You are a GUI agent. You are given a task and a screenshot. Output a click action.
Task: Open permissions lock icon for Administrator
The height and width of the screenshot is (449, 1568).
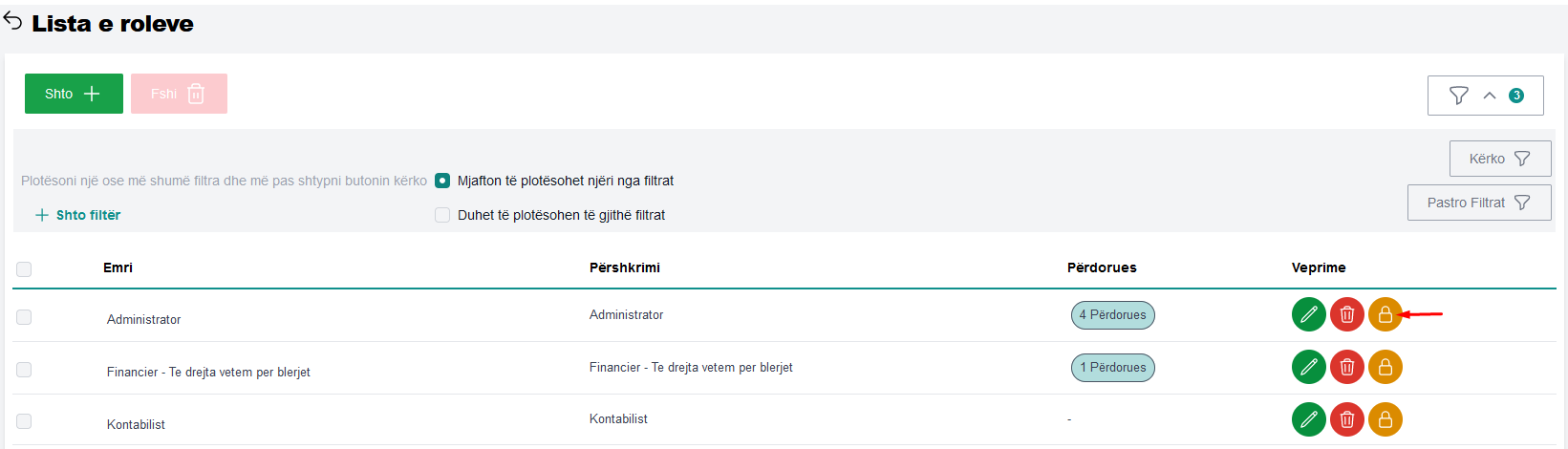click(1385, 314)
